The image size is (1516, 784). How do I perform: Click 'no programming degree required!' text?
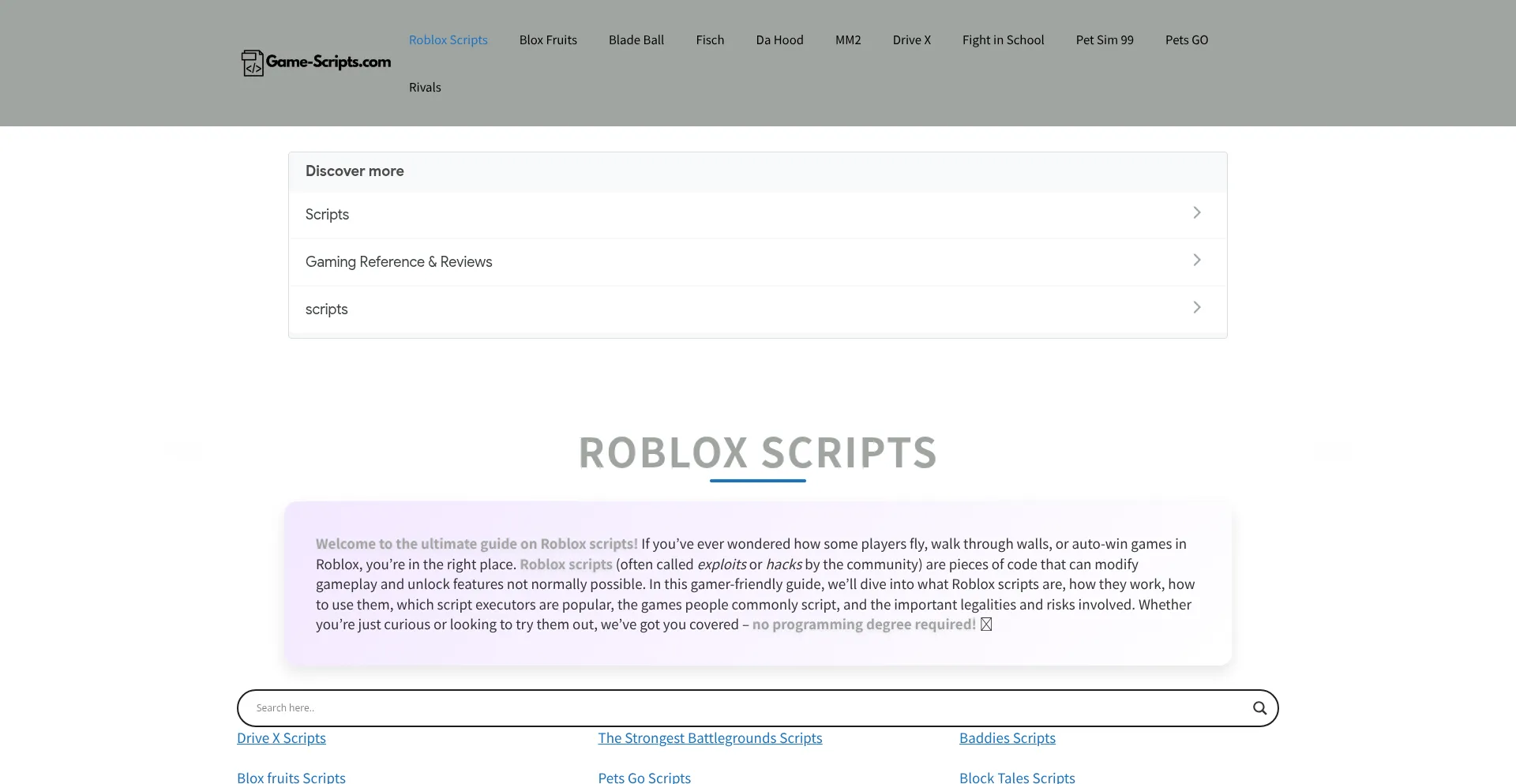click(x=864, y=625)
